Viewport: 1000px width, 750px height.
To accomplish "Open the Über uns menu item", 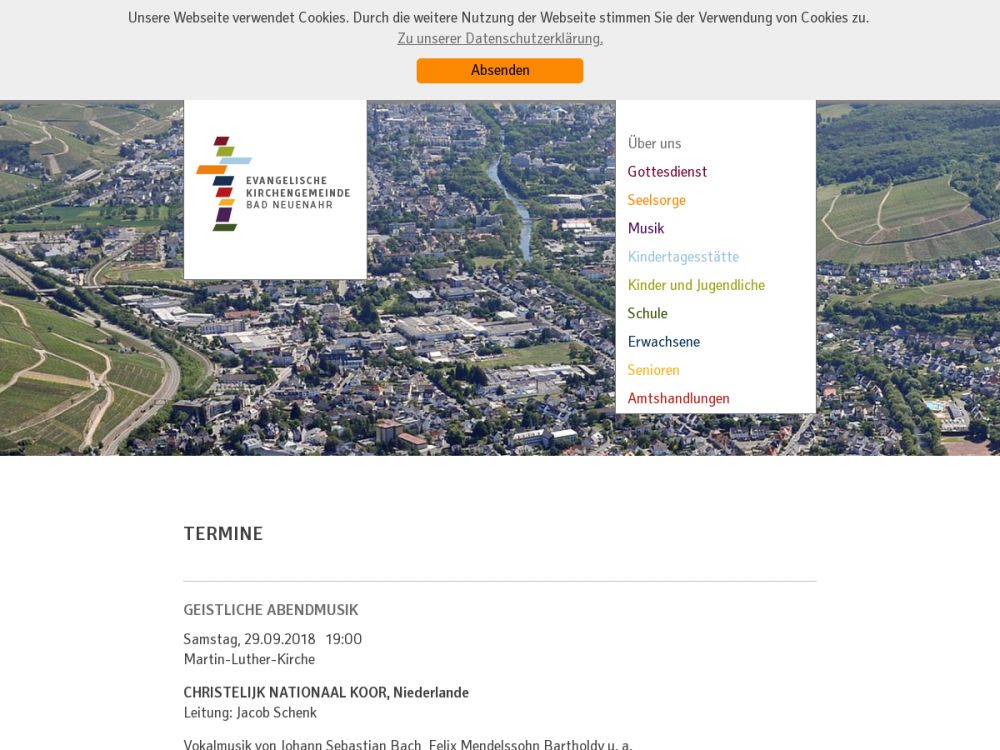I will 654,143.
